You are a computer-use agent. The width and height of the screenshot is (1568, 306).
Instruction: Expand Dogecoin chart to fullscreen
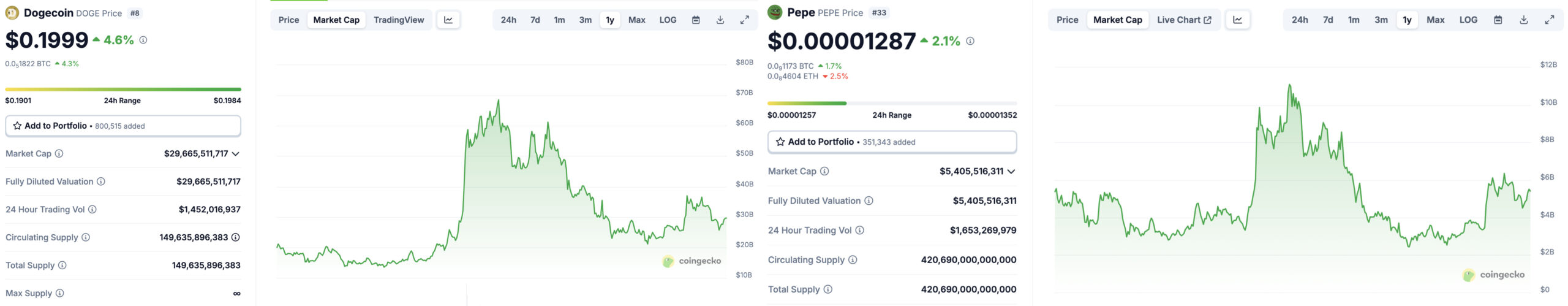(x=745, y=20)
